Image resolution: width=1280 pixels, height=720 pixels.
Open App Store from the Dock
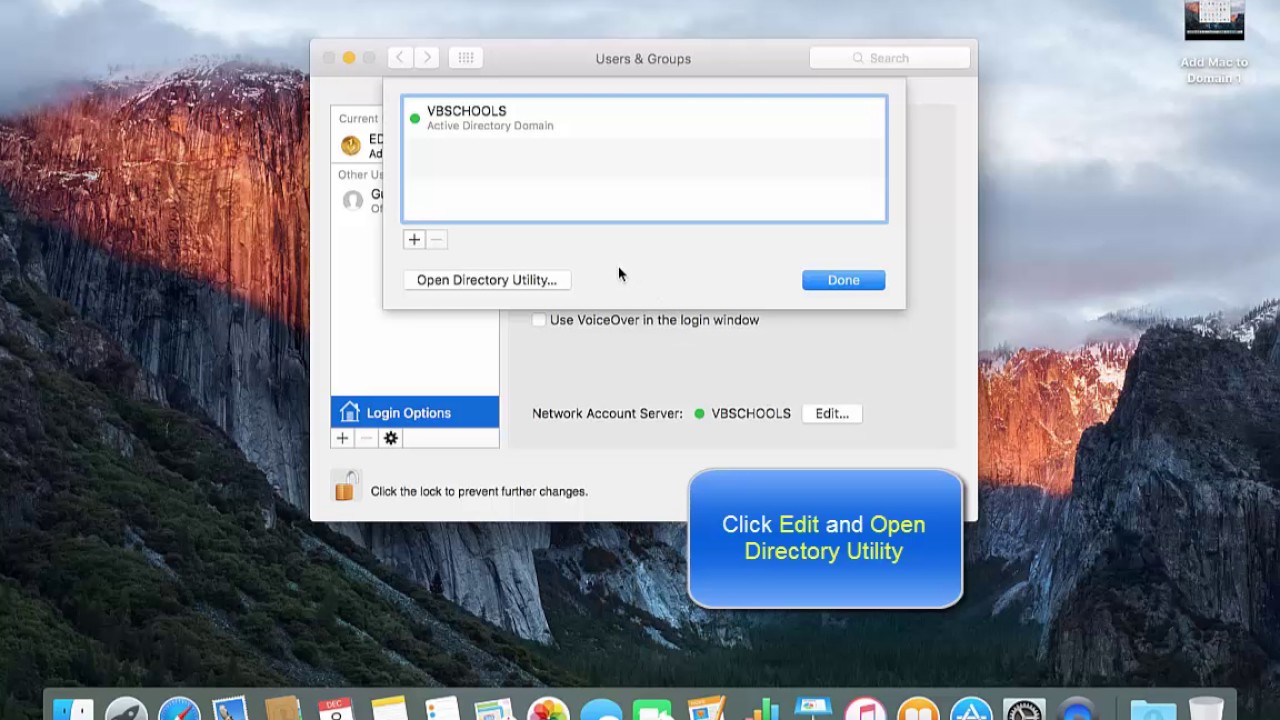point(971,710)
